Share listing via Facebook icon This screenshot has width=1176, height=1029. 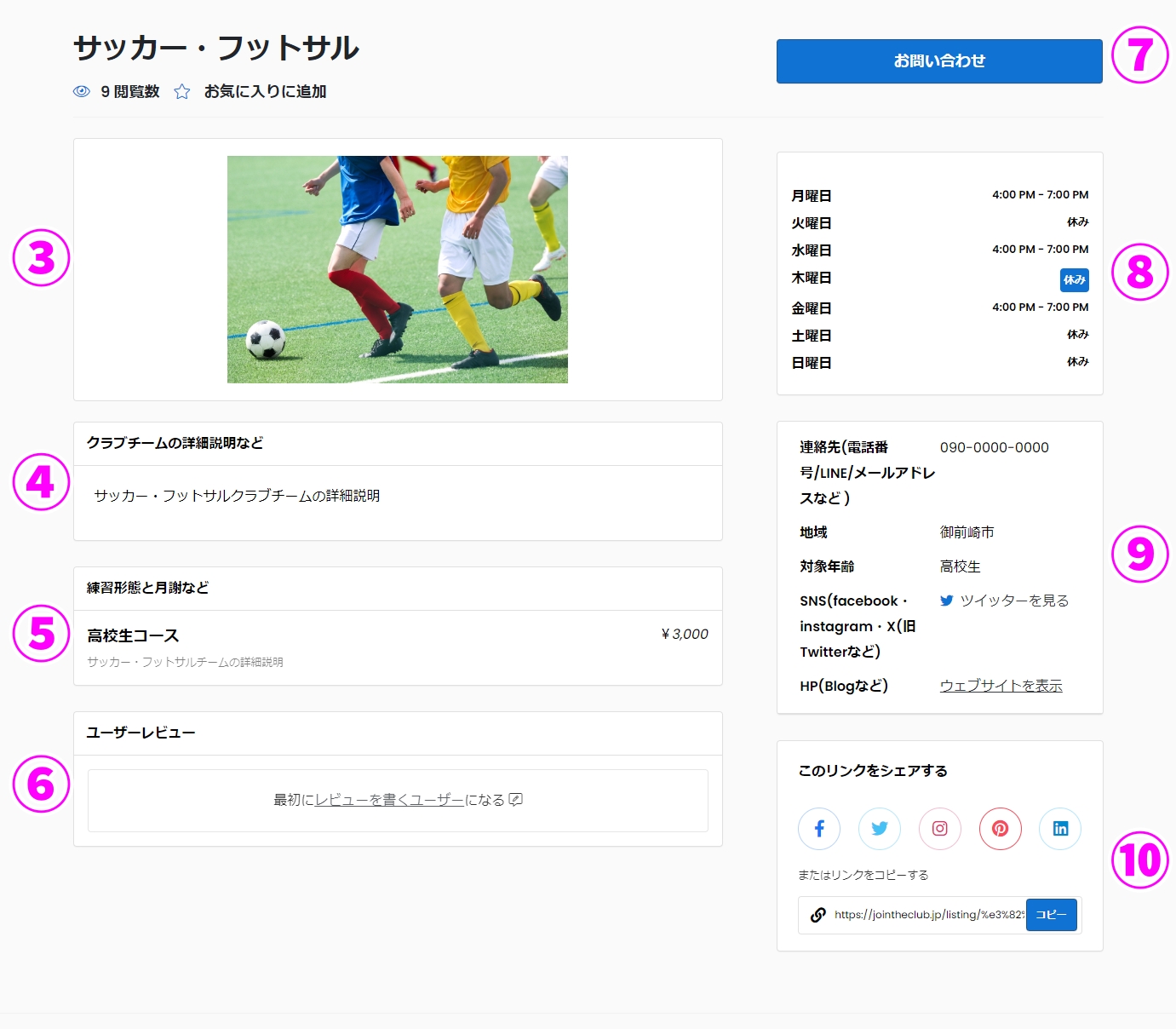[x=819, y=829]
